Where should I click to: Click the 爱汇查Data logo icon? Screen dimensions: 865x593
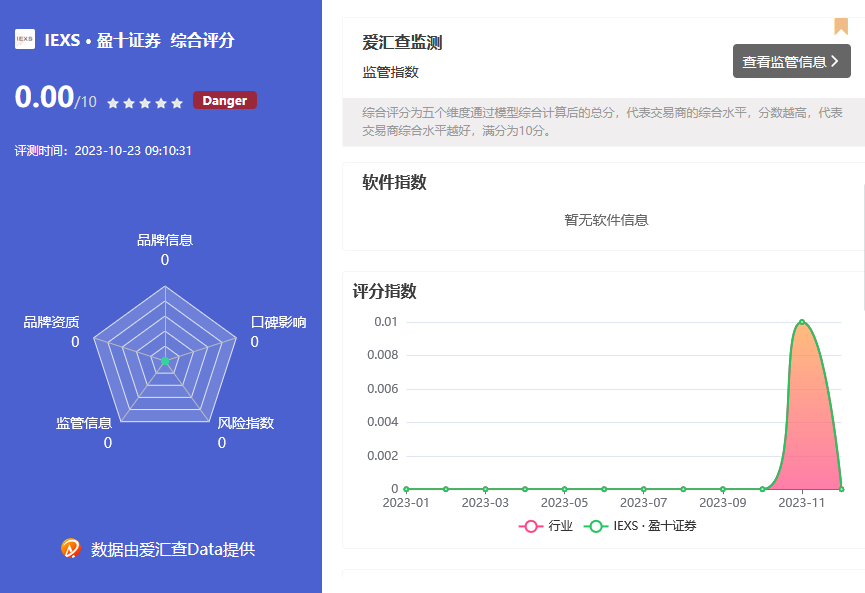point(71,548)
